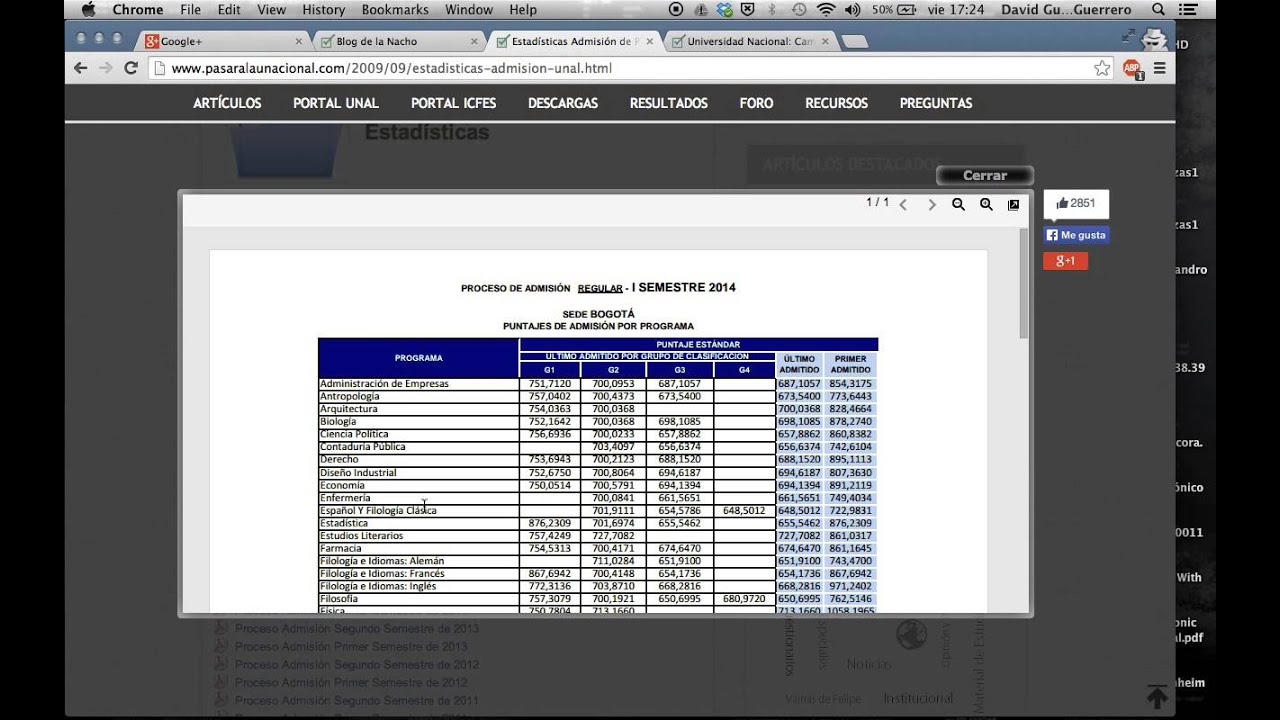Click the Filología e Idiomas: Inglés row
Image resolution: width=1280 pixels, height=720 pixels.
tap(597, 586)
